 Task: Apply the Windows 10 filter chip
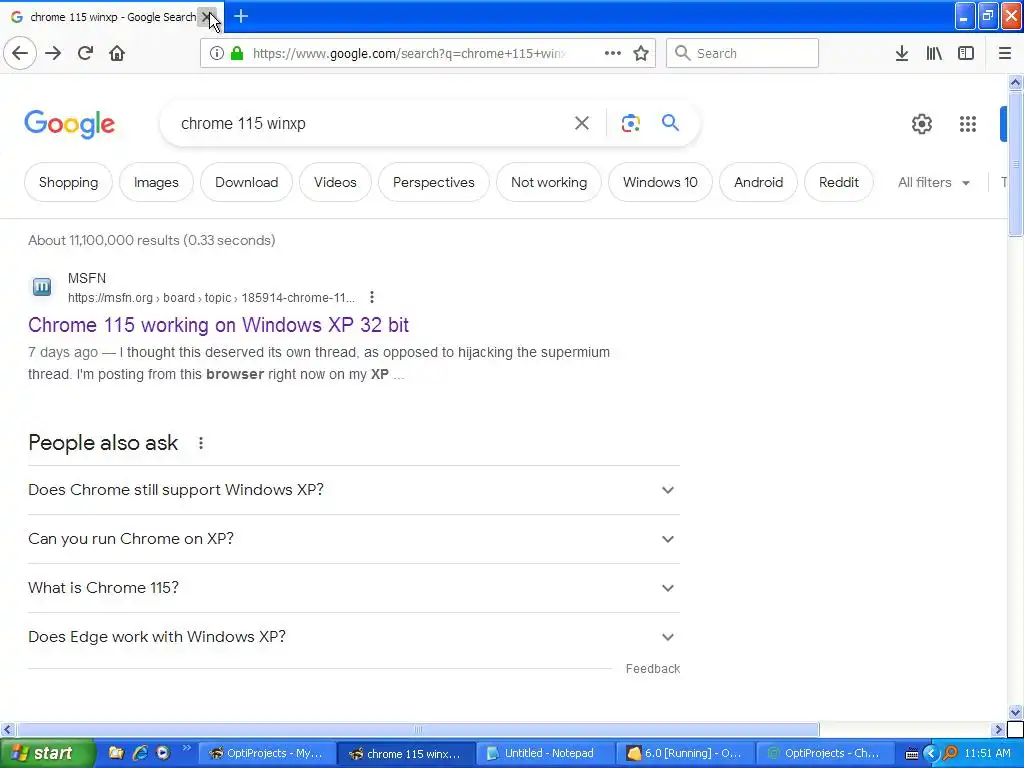tap(660, 182)
